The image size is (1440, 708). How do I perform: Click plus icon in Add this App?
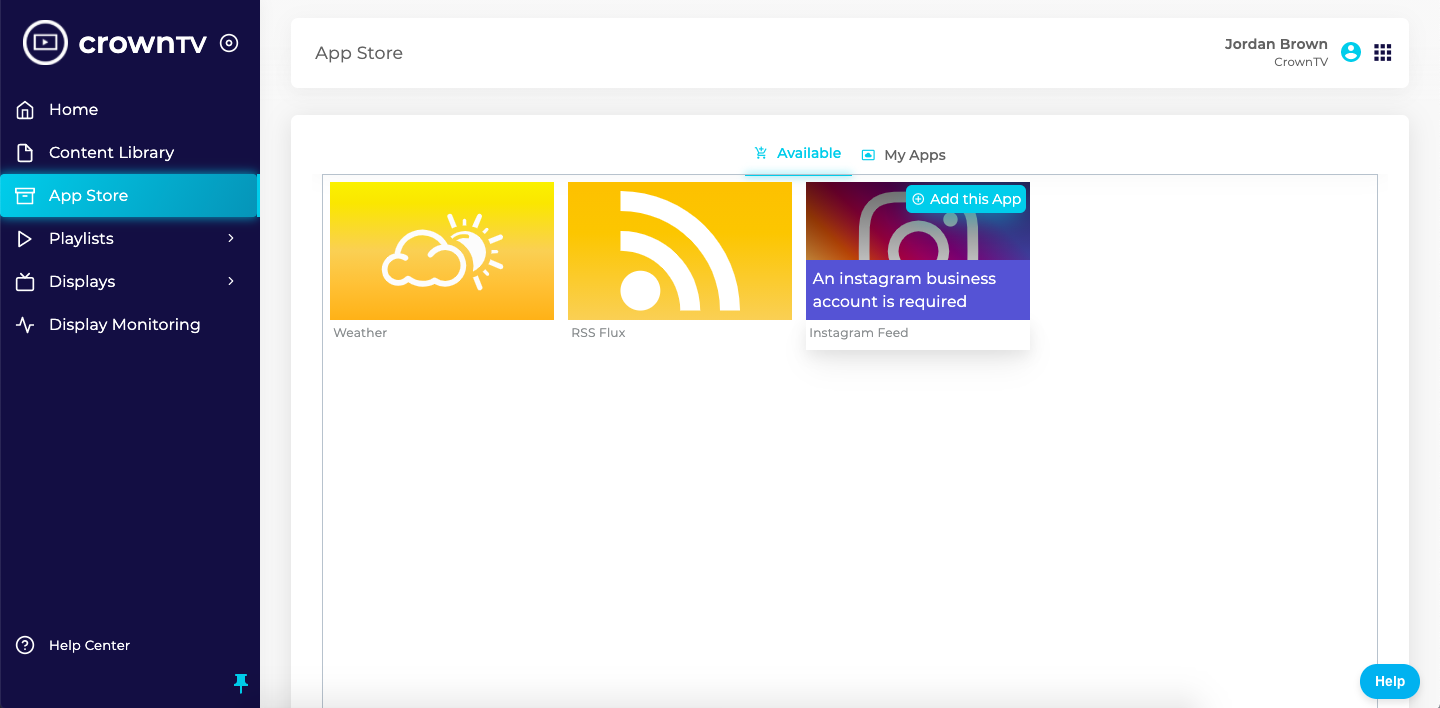918,199
